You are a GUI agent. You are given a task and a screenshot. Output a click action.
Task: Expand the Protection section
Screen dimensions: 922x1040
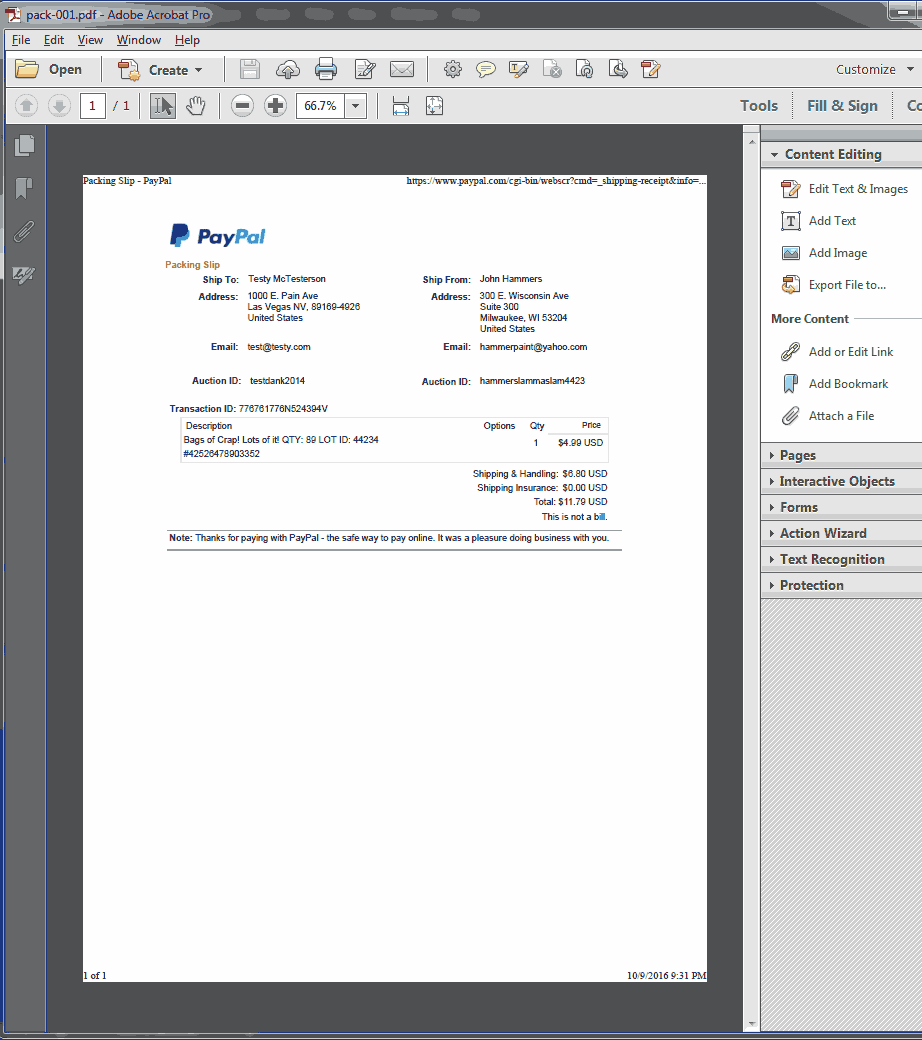(x=841, y=585)
